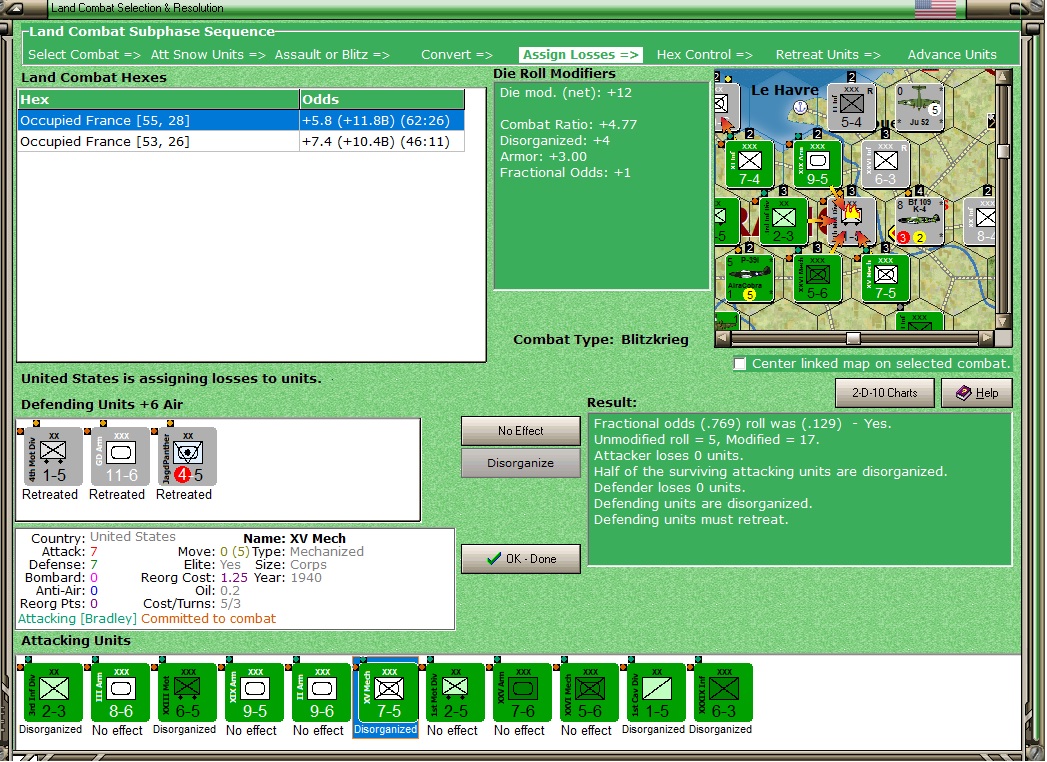Click the map horizontal scrollbar right arrow

point(986,338)
